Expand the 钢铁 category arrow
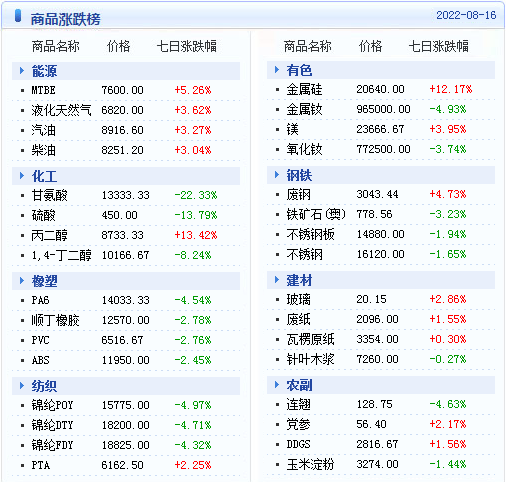This screenshot has height=482, width=506. pos(277,175)
